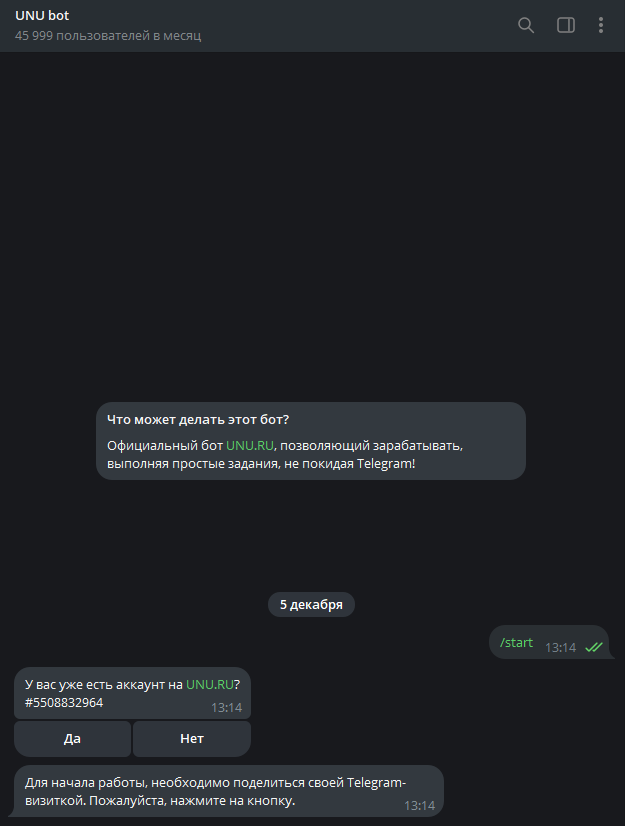This screenshot has height=826, width=625.
Task: Click the "5 декабря" date badge
Action: [311, 605]
